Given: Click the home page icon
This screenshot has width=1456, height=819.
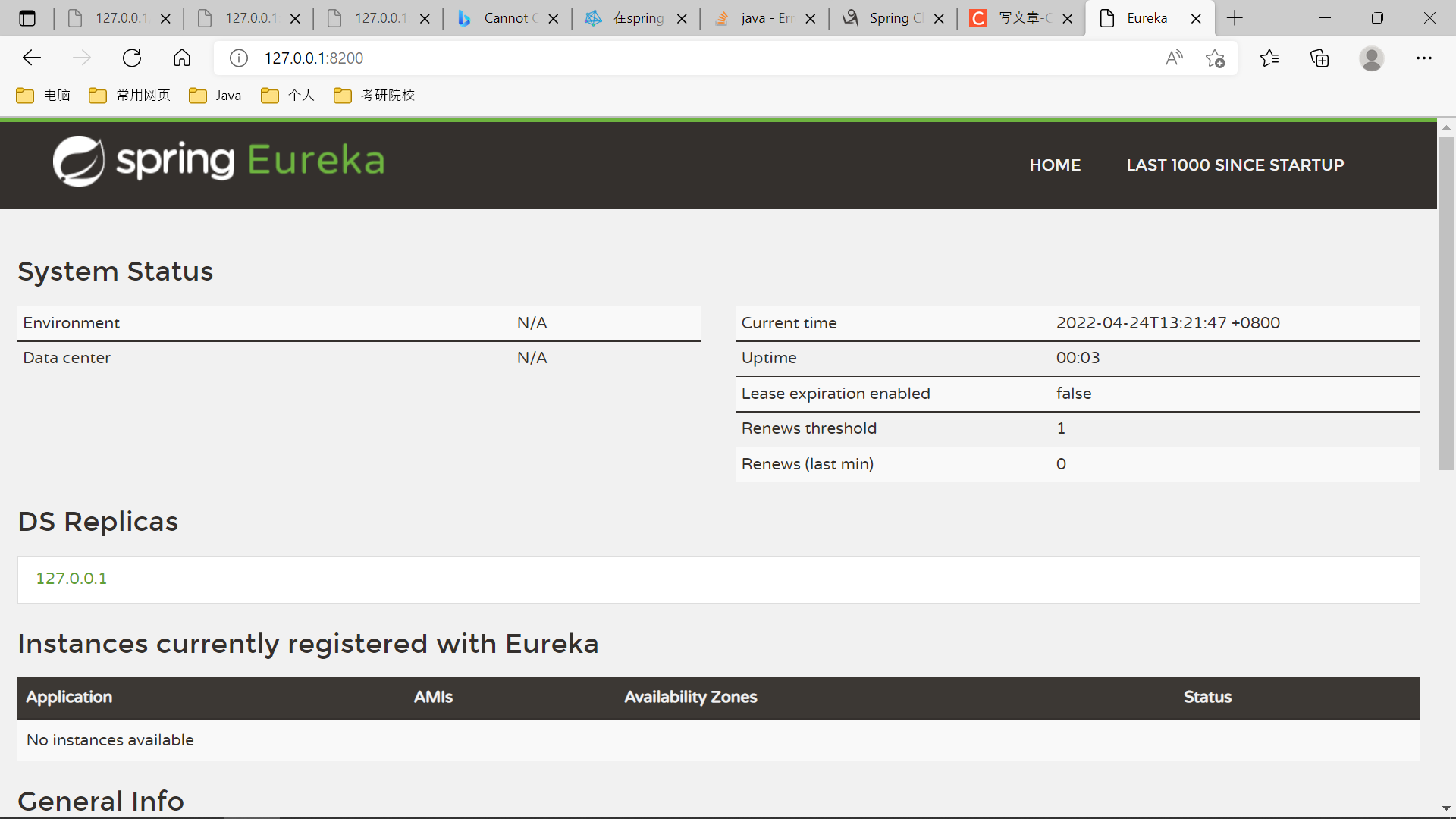Looking at the screenshot, I should pos(182,58).
